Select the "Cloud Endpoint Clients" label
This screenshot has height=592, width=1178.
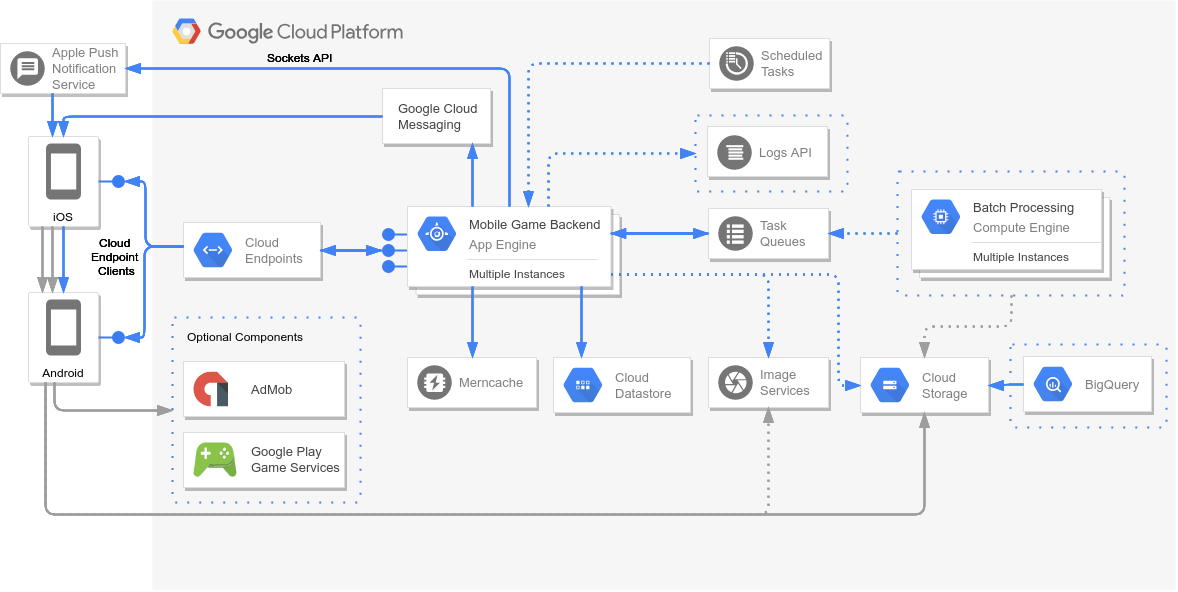(x=116, y=257)
